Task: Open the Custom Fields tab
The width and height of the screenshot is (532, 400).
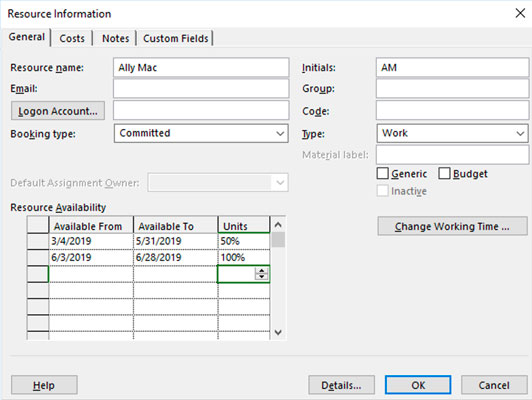Action: [x=175, y=38]
